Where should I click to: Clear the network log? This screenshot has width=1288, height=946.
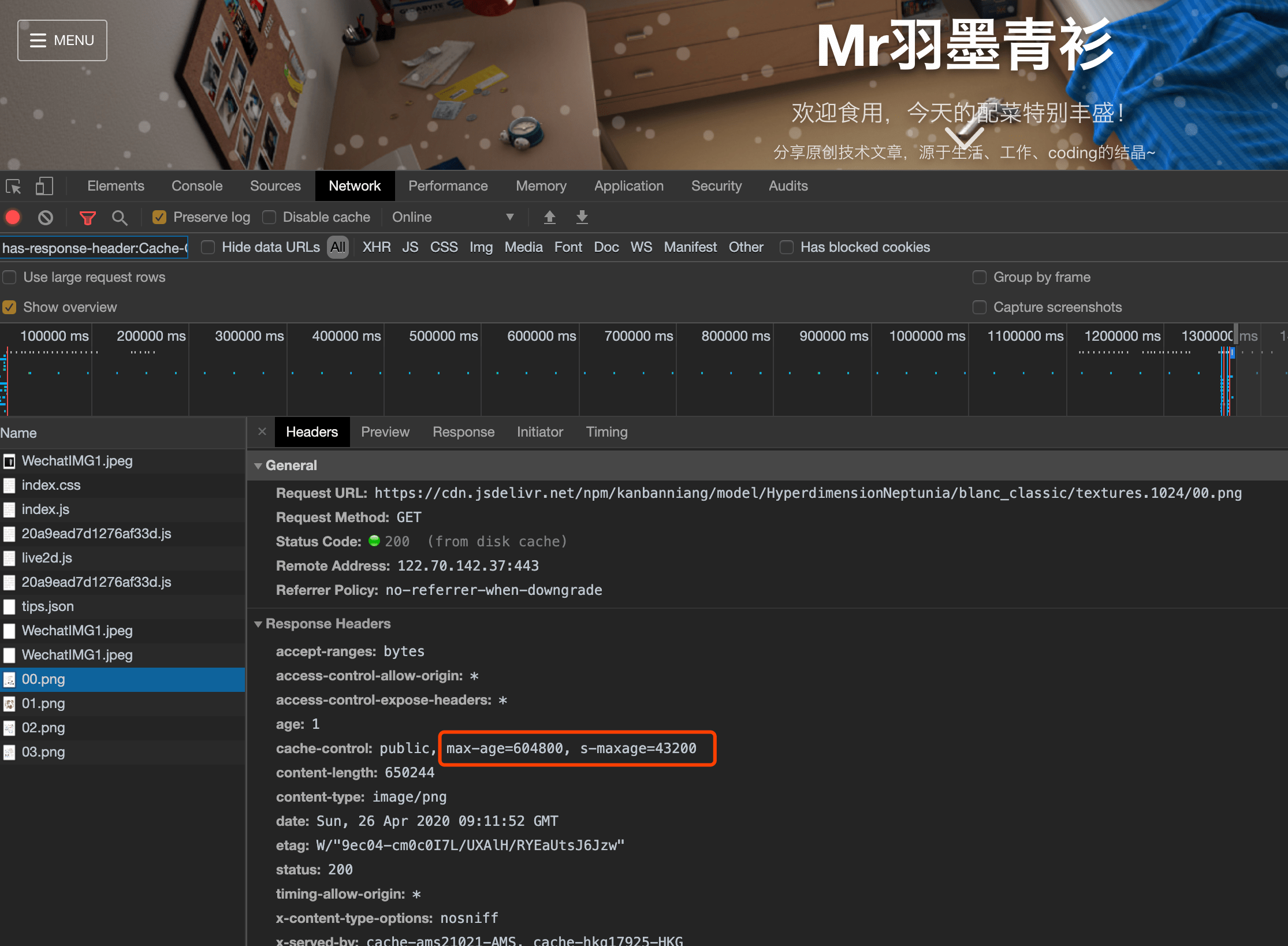(46, 217)
